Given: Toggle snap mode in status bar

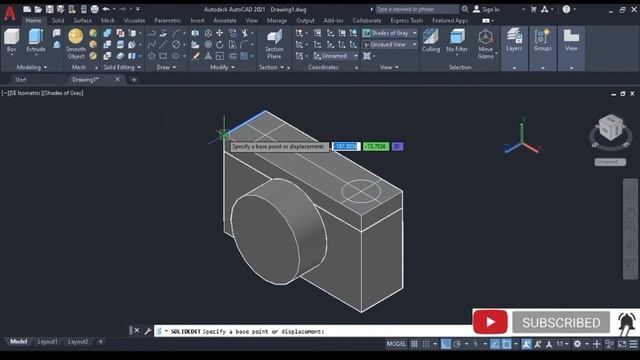Looking at the screenshot, I should click(x=426, y=344).
